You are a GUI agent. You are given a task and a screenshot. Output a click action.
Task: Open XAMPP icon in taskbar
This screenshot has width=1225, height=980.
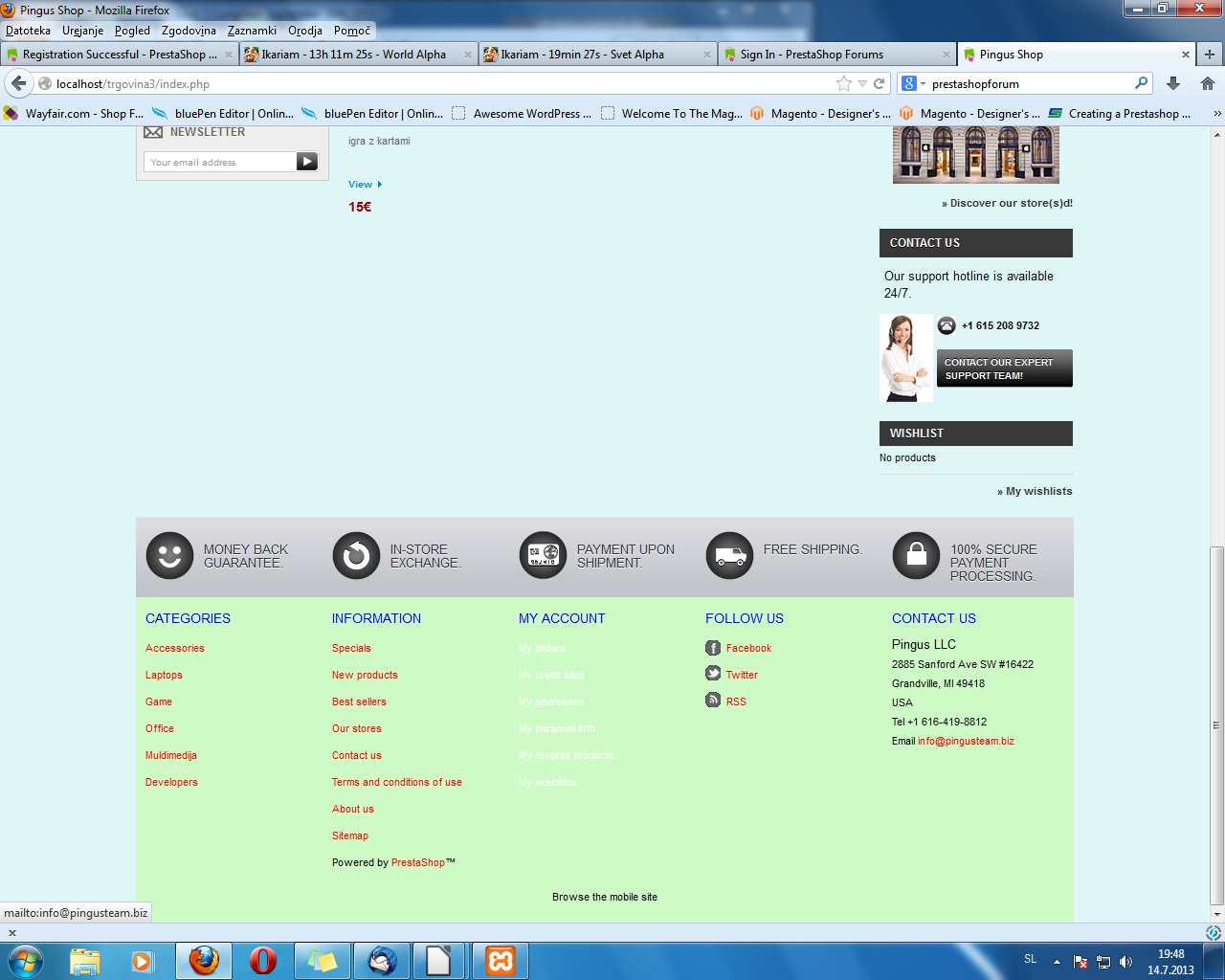click(501, 961)
